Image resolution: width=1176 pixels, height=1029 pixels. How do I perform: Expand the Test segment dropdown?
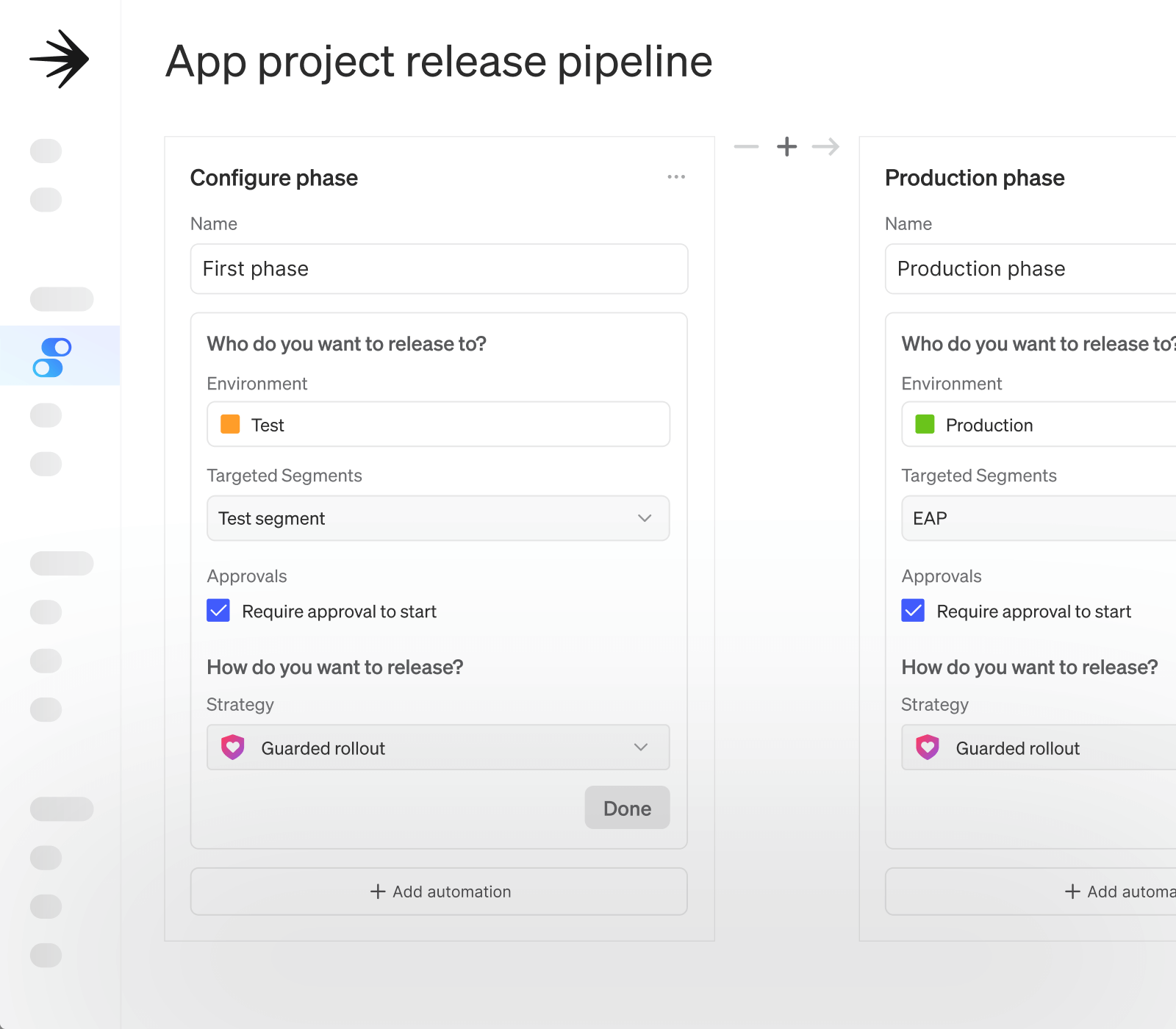click(x=438, y=518)
